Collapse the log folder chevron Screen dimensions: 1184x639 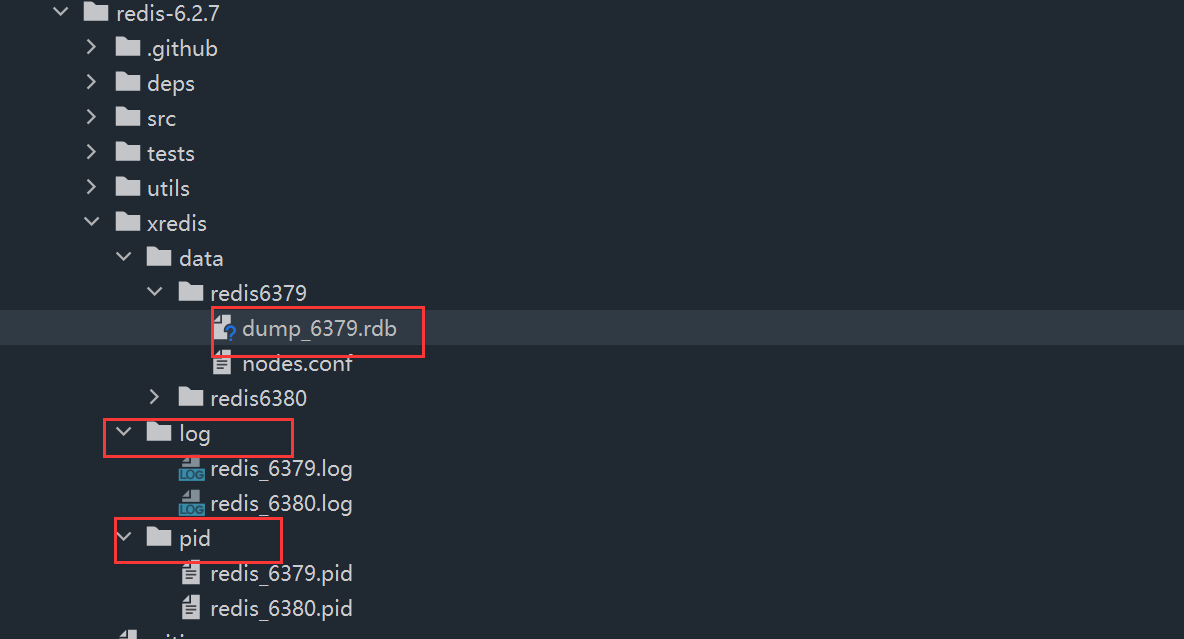[123, 433]
